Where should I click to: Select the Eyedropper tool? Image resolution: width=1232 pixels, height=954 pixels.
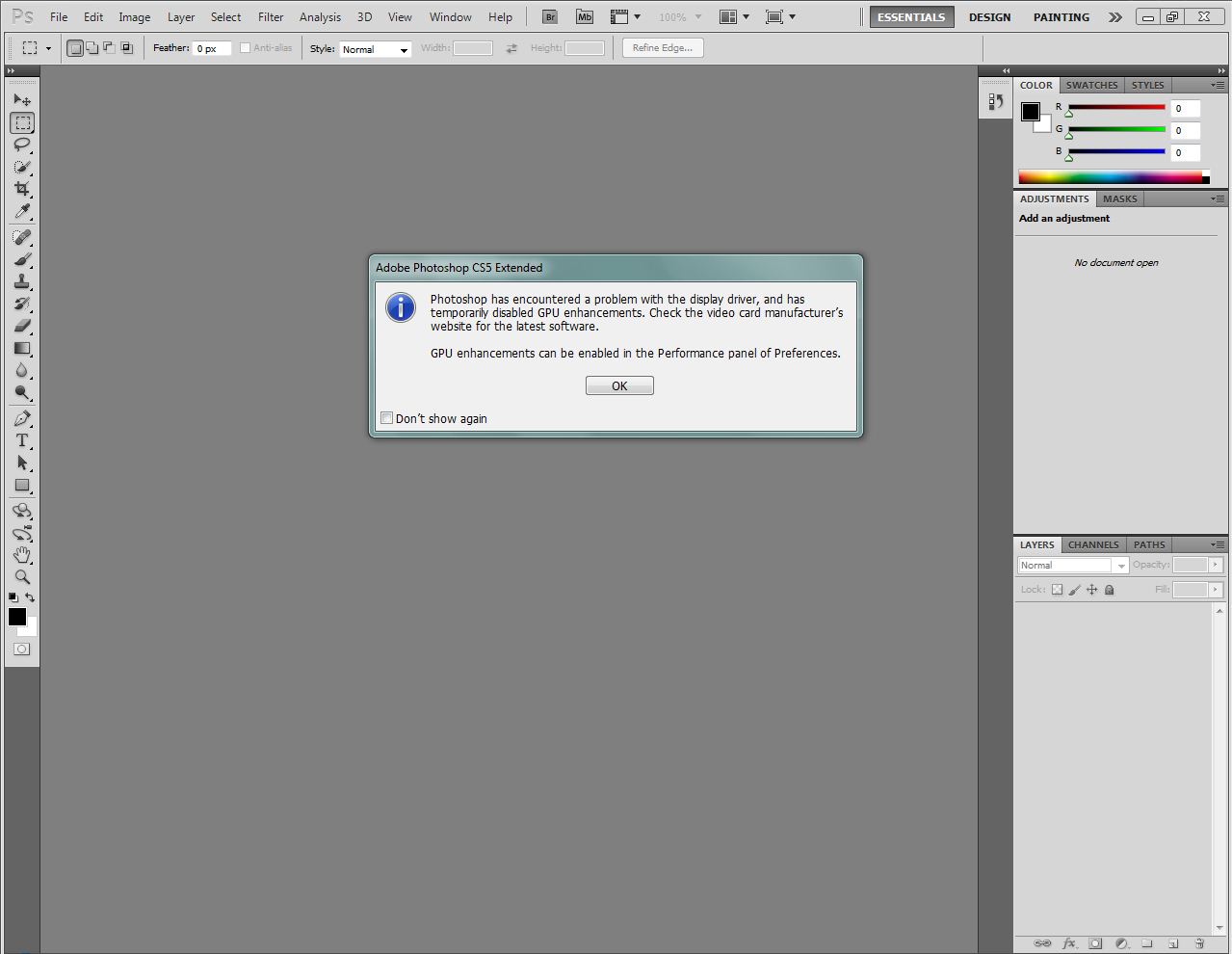pyautogui.click(x=22, y=211)
